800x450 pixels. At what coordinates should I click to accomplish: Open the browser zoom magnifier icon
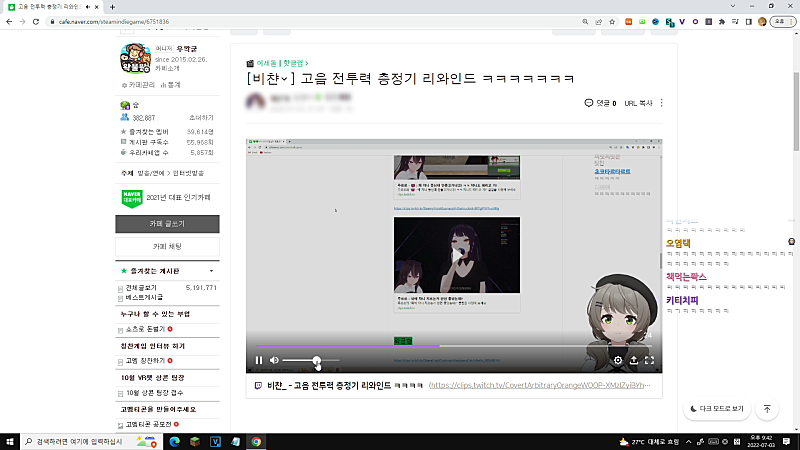(x=585, y=22)
